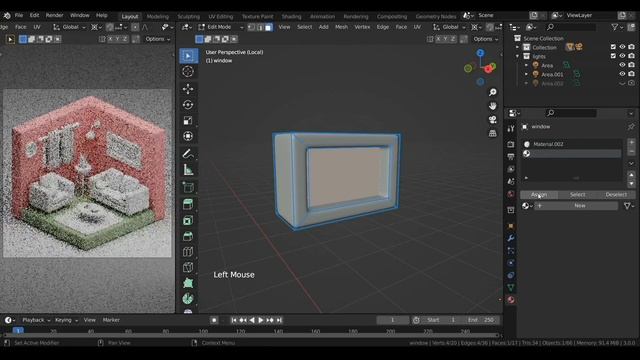Activate the Transform tool
Image resolution: width=640 pixels, height=360 pixels.
click(x=188, y=136)
